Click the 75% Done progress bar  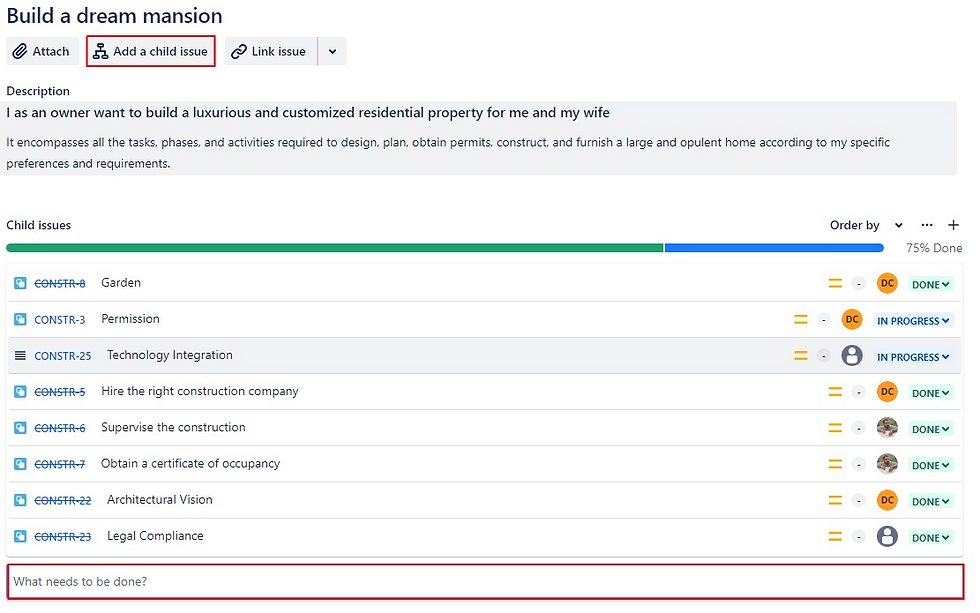pyautogui.click(x=445, y=247)
